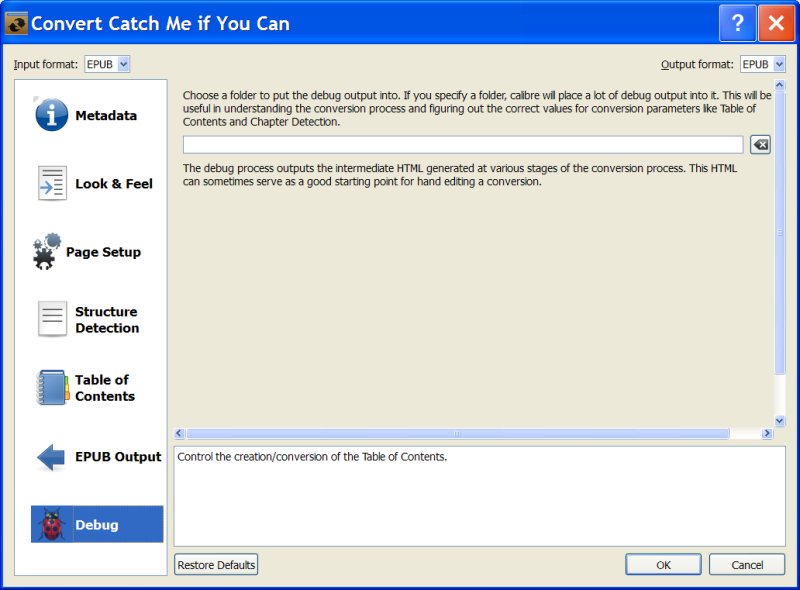Click the horizontal scrollbar thumb
This screenshot has height=590, width=800.
tap(458, 433)
